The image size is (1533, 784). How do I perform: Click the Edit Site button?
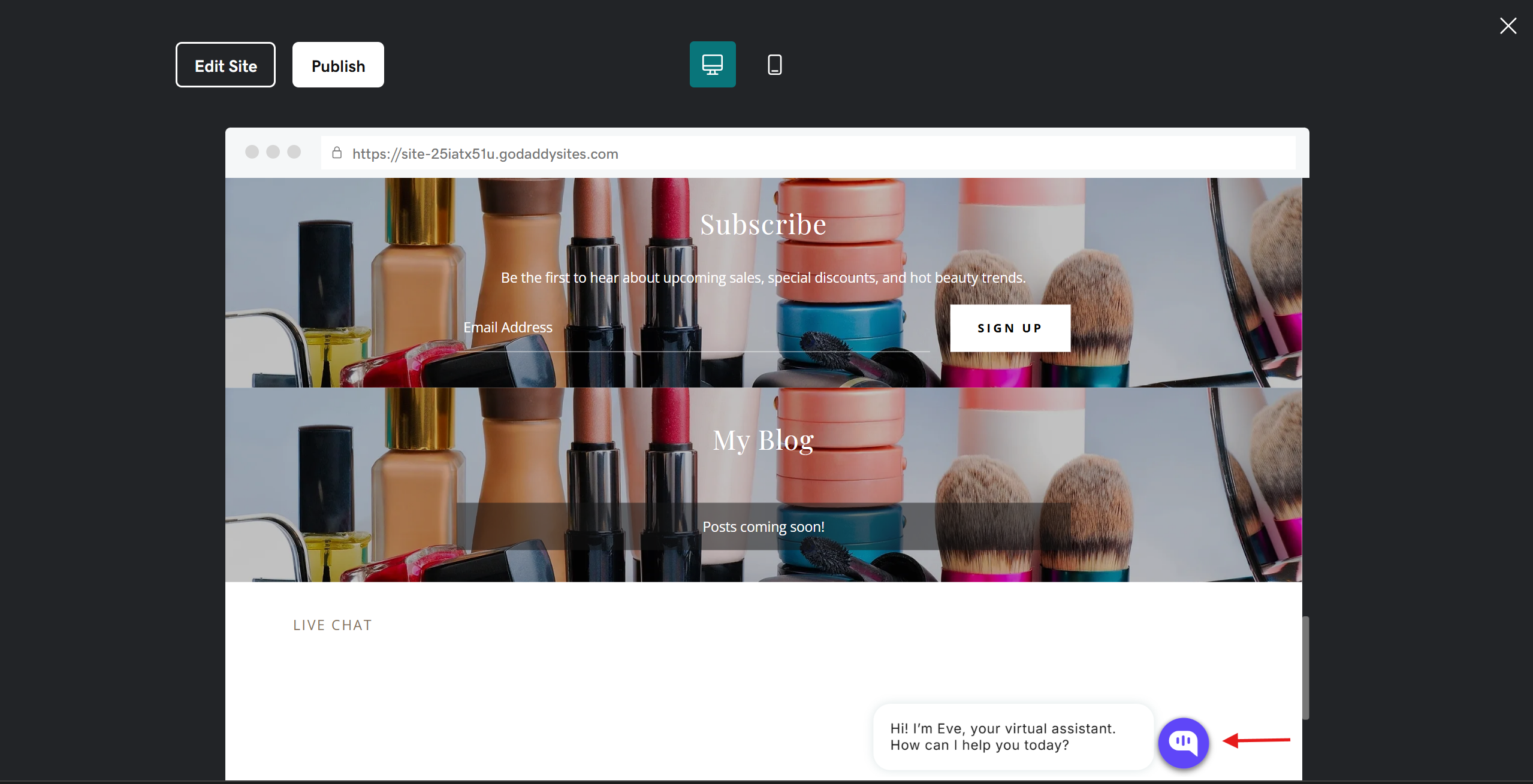(x=225, y=65)
